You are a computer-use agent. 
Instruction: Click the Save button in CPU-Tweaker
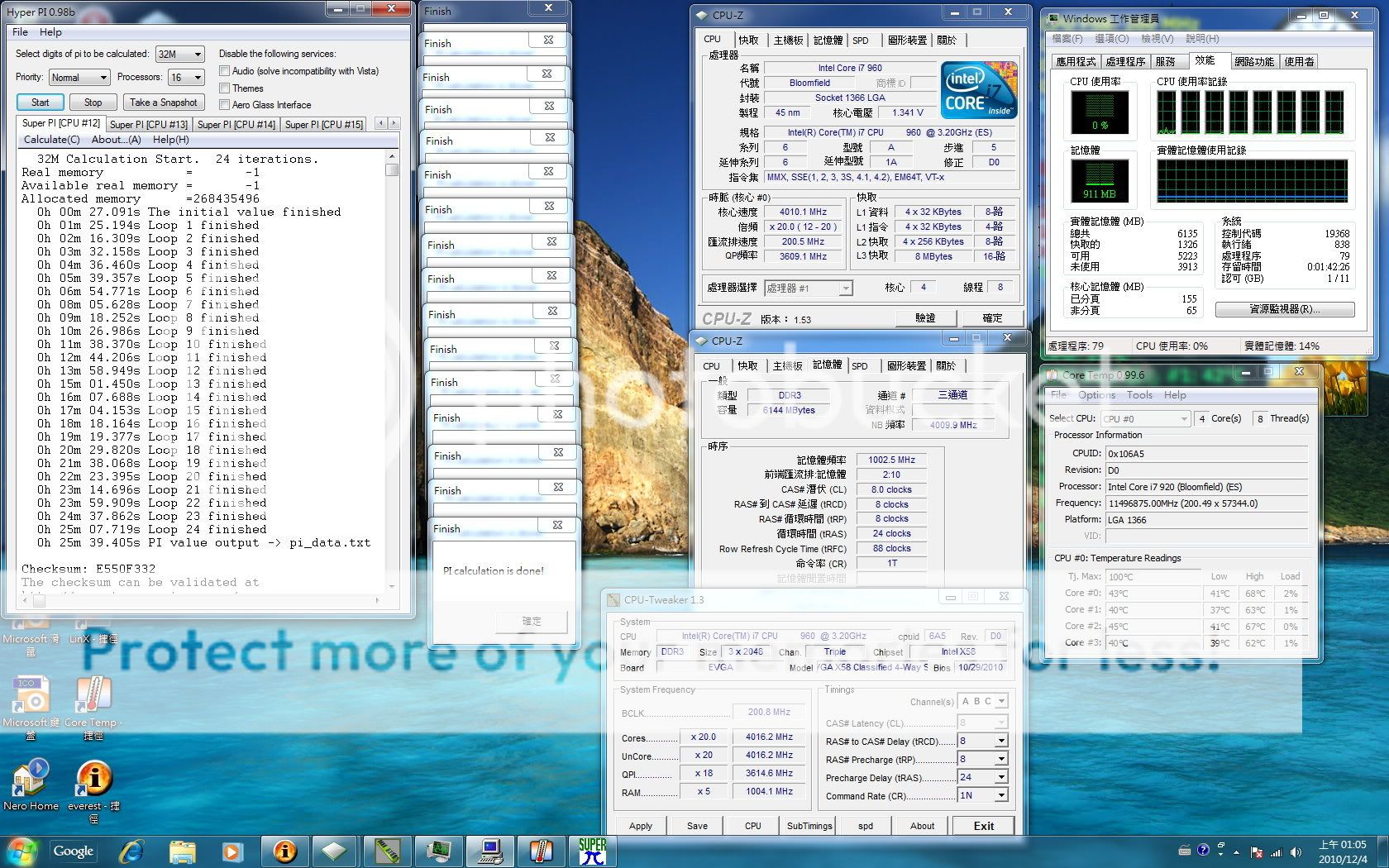697,826
